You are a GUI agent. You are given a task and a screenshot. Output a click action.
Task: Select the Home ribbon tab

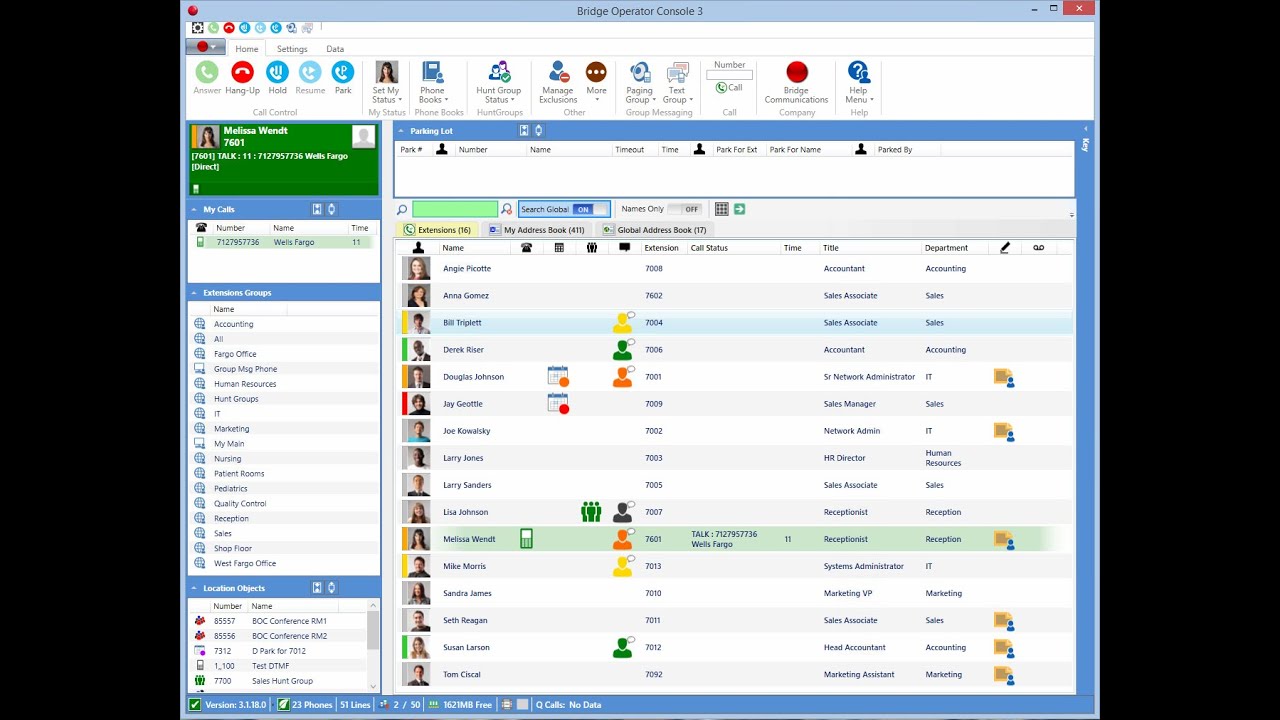coord(247,49)
